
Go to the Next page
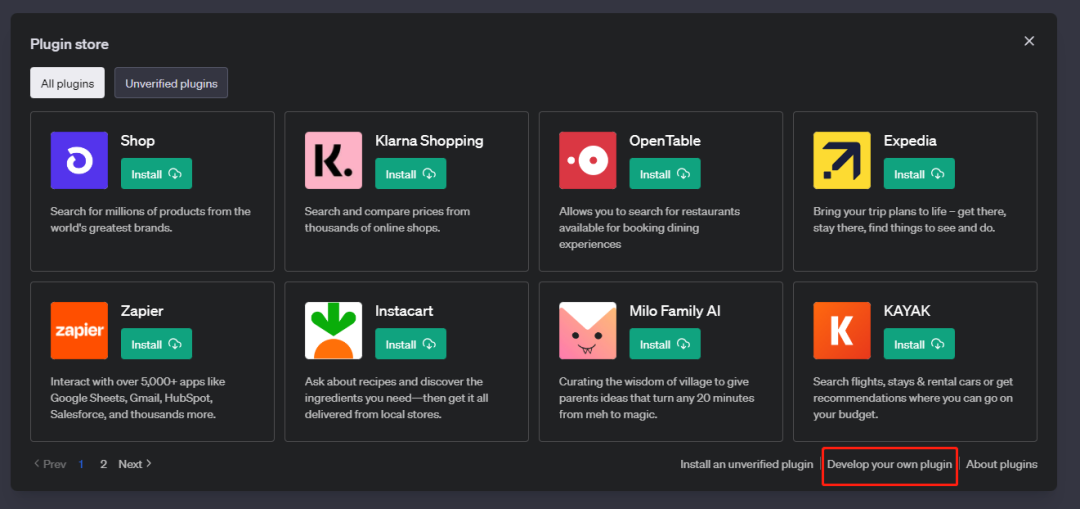pos(135,464)
